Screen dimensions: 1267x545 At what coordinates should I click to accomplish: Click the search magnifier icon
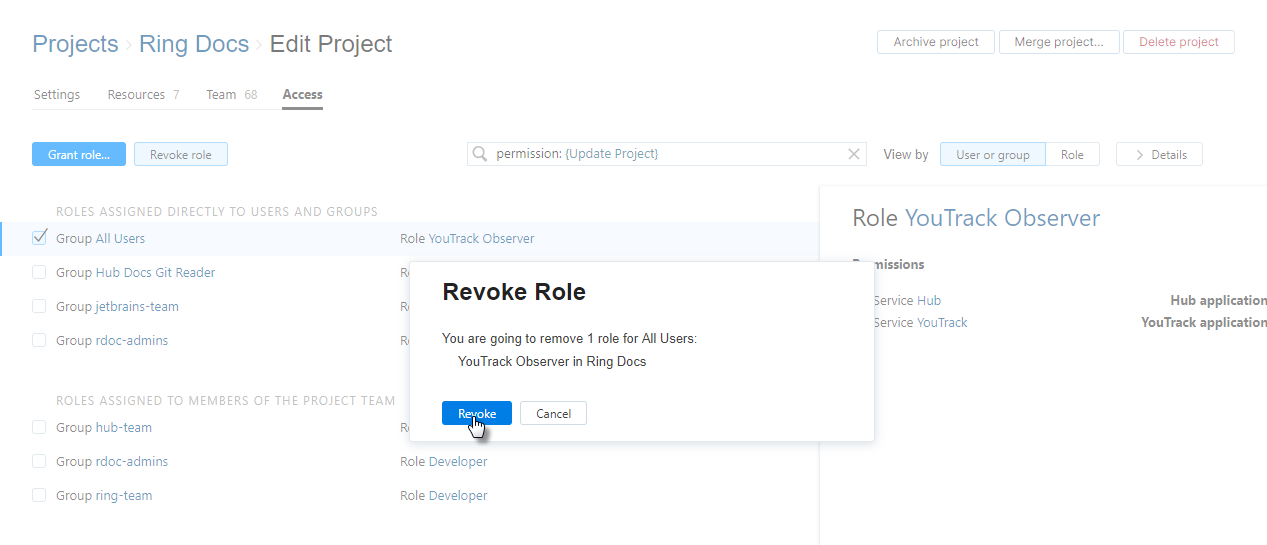coord(480,154)
